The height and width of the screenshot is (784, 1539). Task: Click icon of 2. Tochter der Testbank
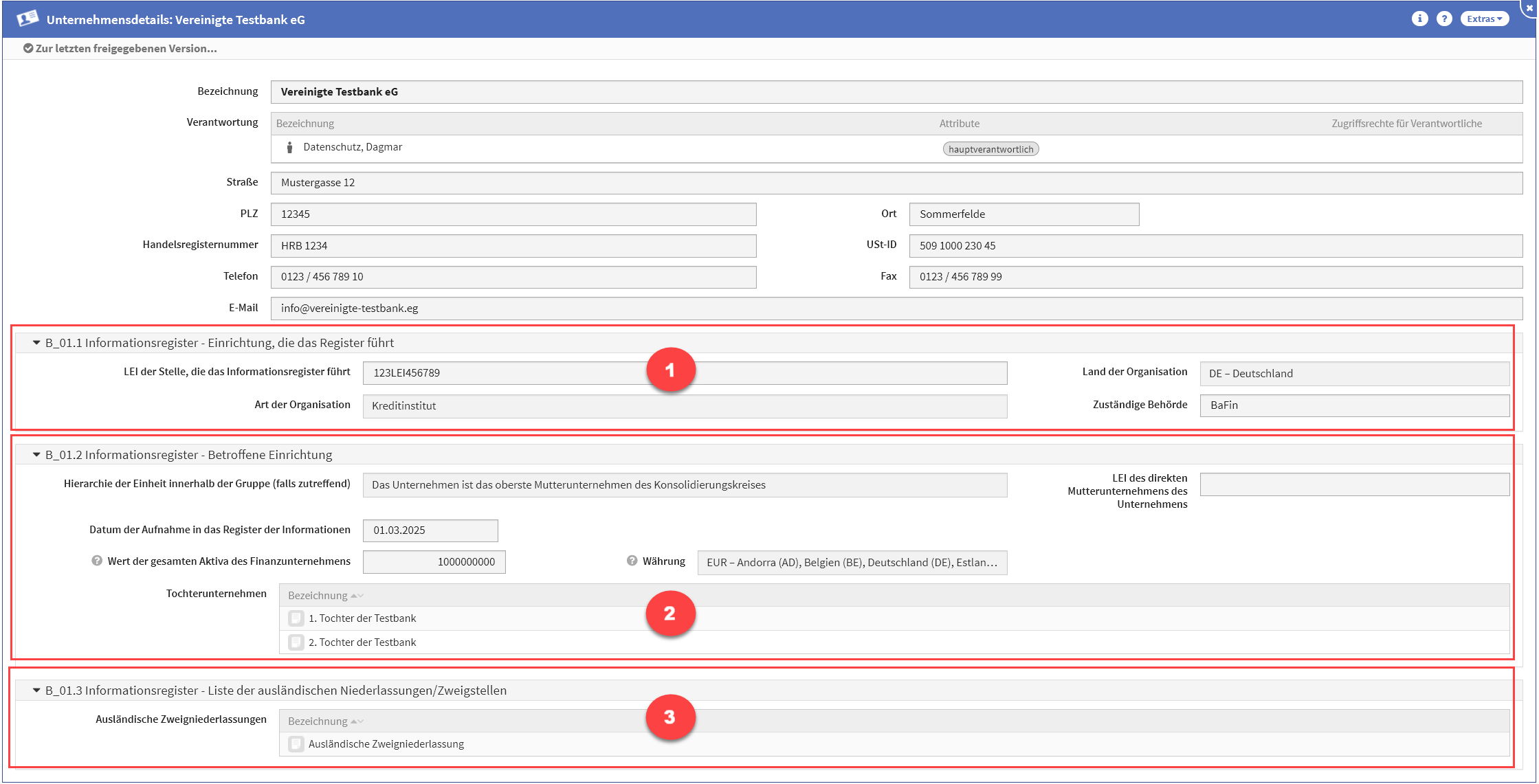point(296,642)
